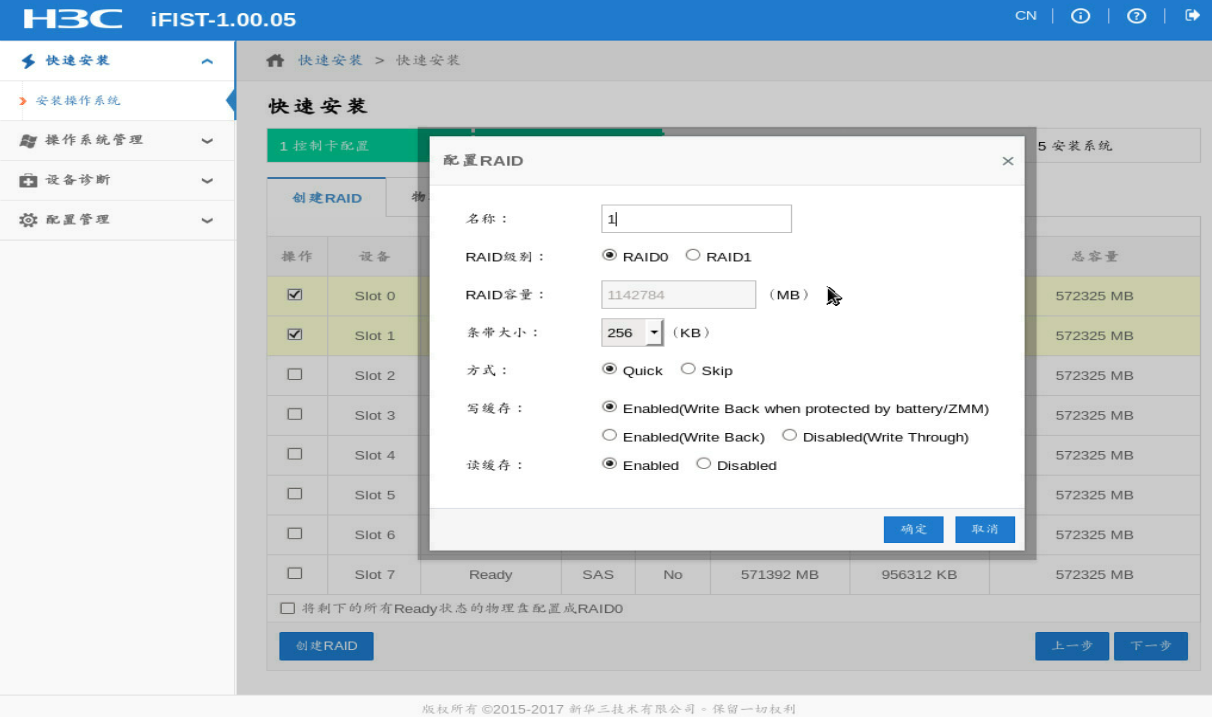Click the 名称 name input field
The height and width of the screenshot is (717, 1212).
click(x=696, y=218)
